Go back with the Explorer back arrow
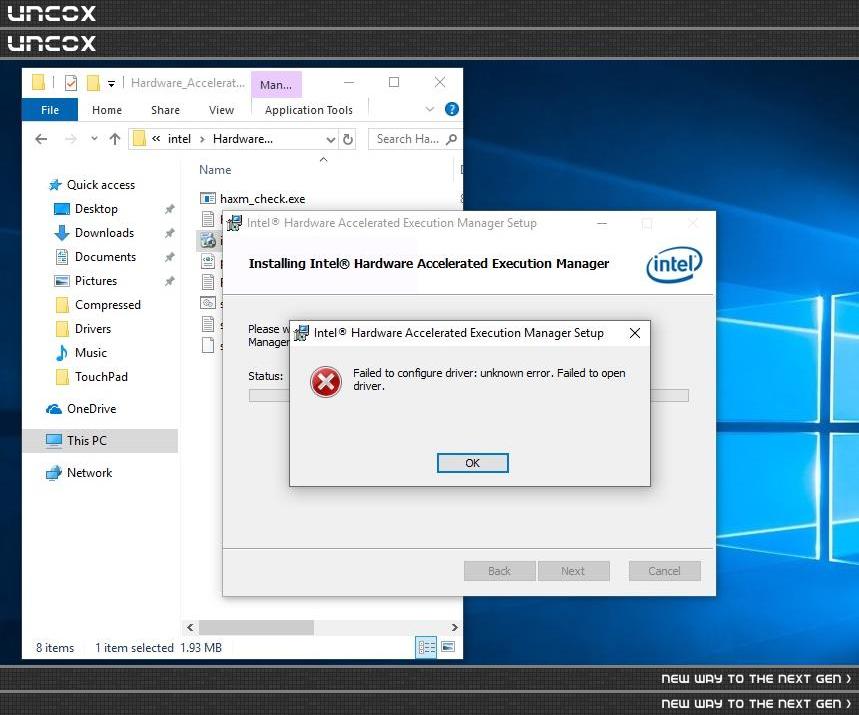 [x=41, y=139]
